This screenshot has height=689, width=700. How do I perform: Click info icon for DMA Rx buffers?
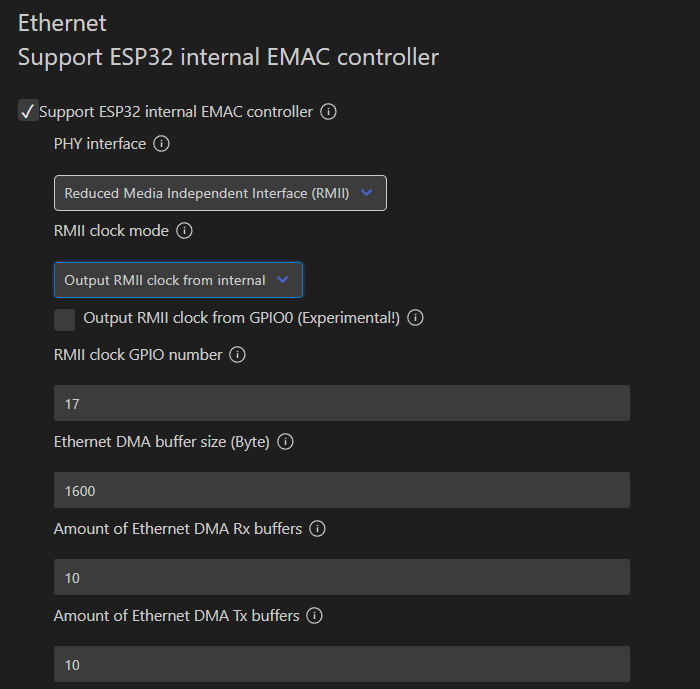[317, 529]
